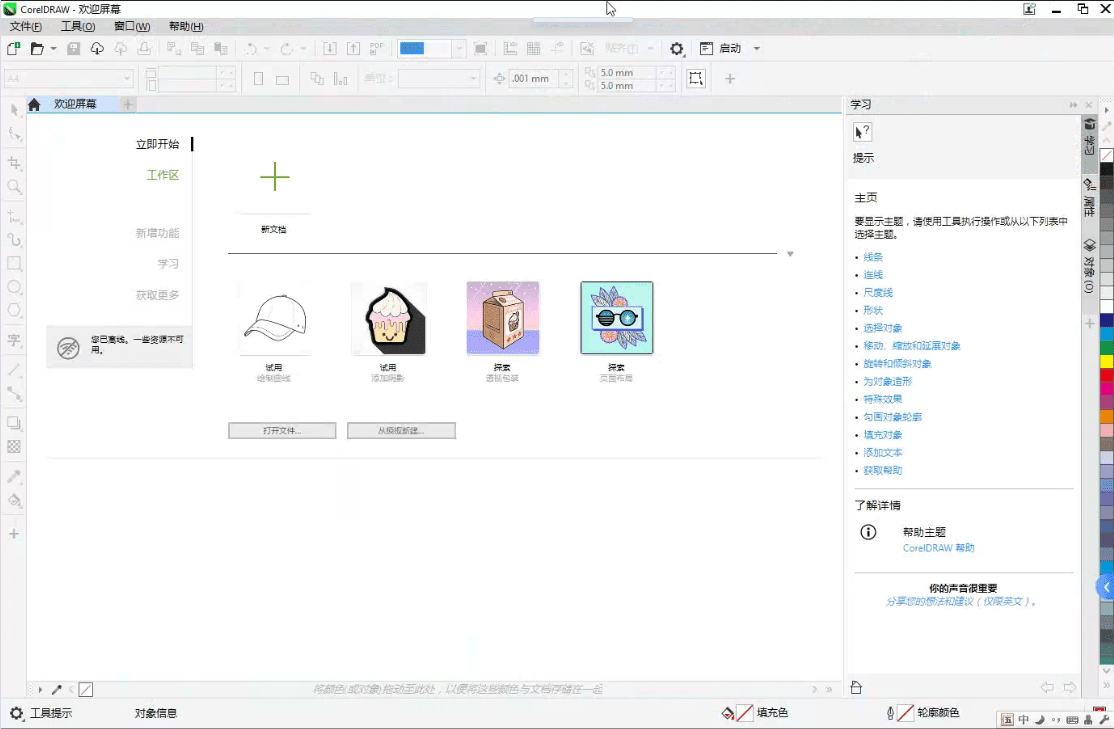1114x729 pixels.
Task: Open the 启动 launcher dropdown arrow
Action: pyautogui.click(x=757, y=48)
